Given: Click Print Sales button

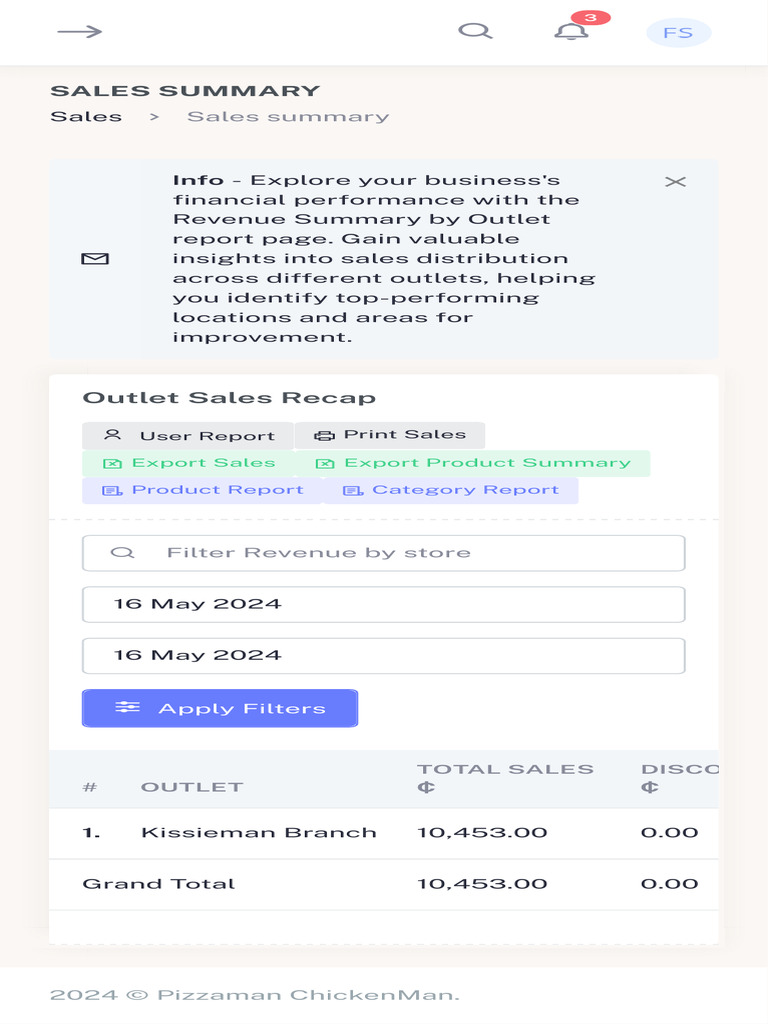Looking at the screenshot, I should [390, 435].
